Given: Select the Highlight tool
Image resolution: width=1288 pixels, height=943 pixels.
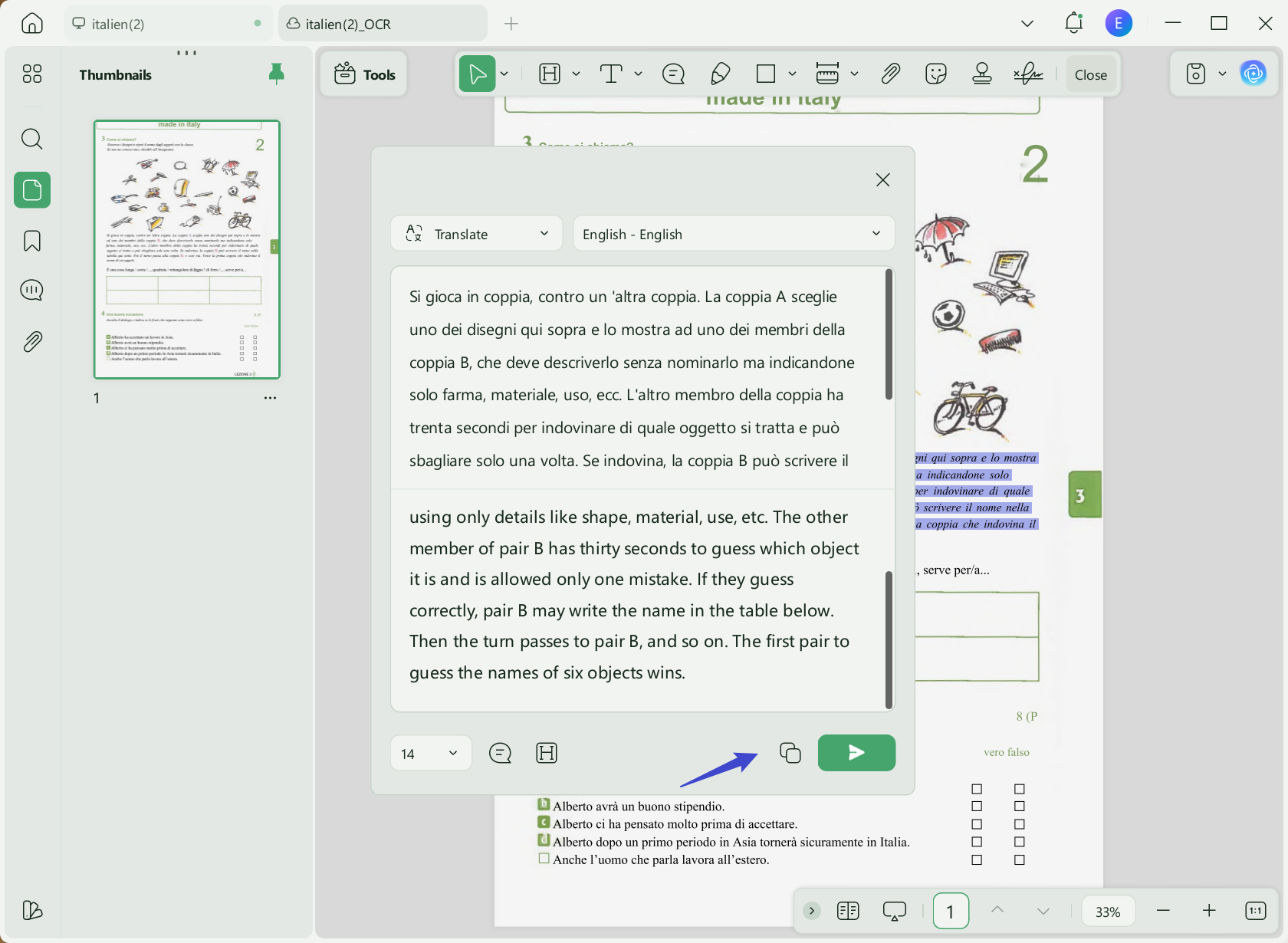Looking at the screenshot, I should point(550,74).
